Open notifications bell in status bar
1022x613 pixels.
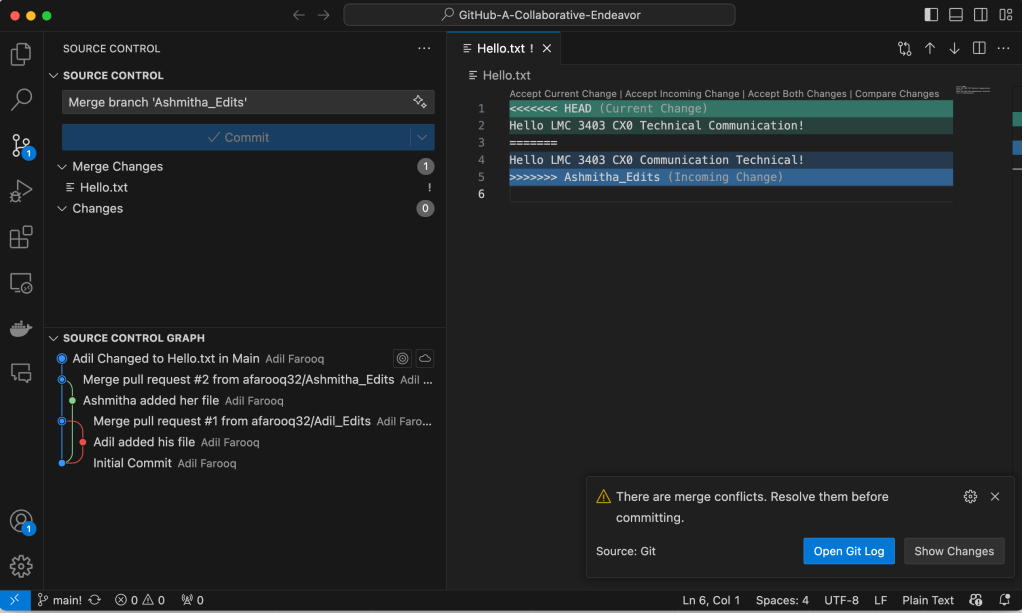pyautogui.click(x=1004, y=600)
